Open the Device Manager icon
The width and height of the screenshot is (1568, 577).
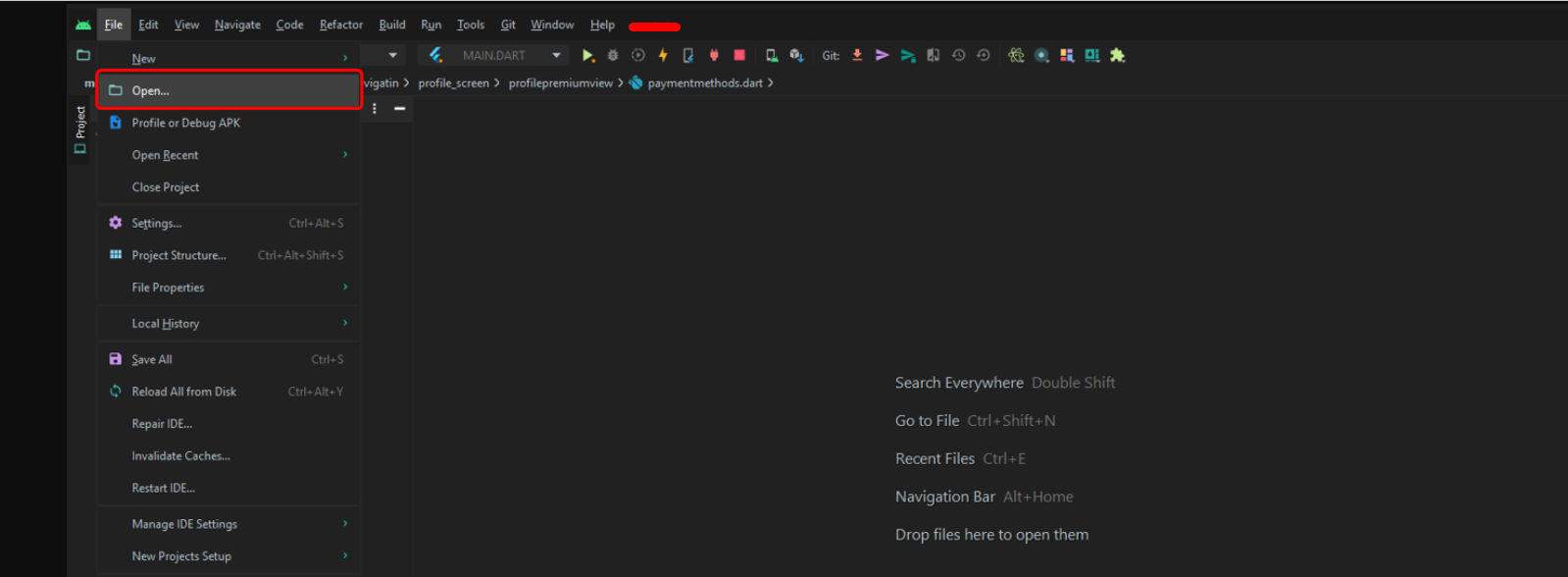click(772, 56)
